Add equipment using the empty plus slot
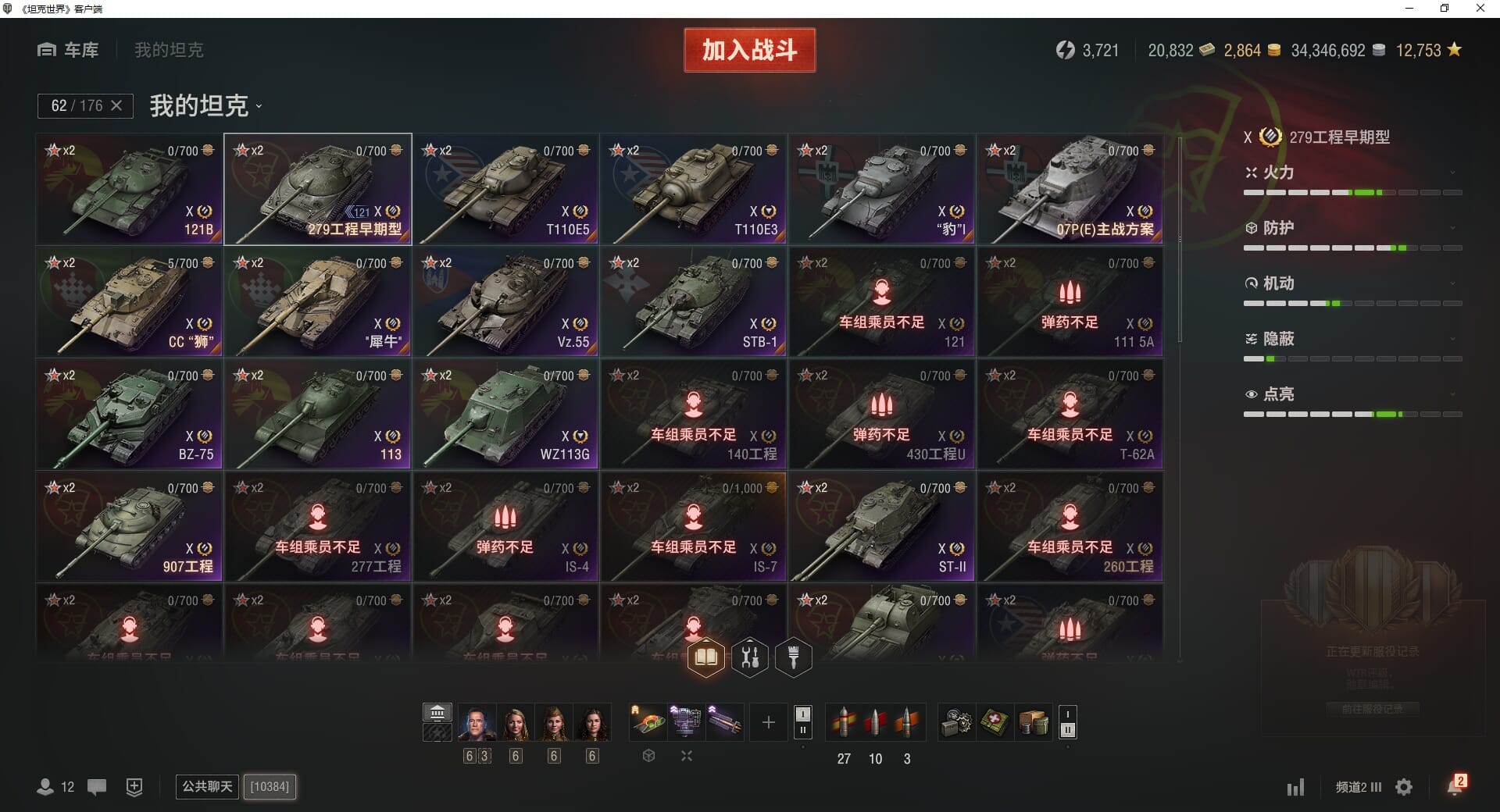The width and height of the screenshot is (1500, 812). 768,722
